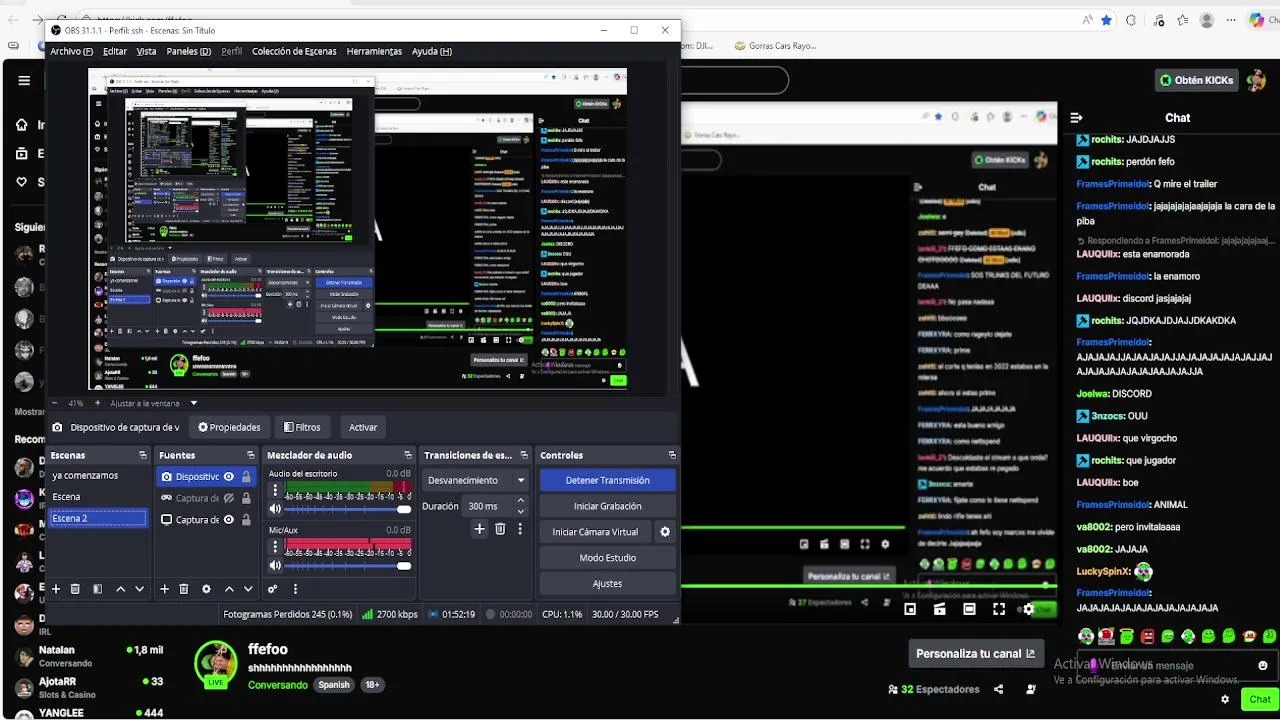Open the Editar menu
The width and height of the screenshot is (1280, 720).
tap(115, 51)
